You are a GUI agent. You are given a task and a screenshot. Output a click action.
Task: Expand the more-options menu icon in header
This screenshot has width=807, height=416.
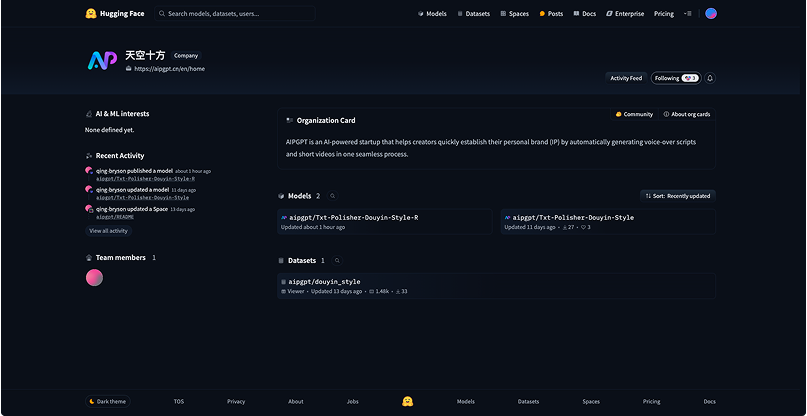pos(688,14)
